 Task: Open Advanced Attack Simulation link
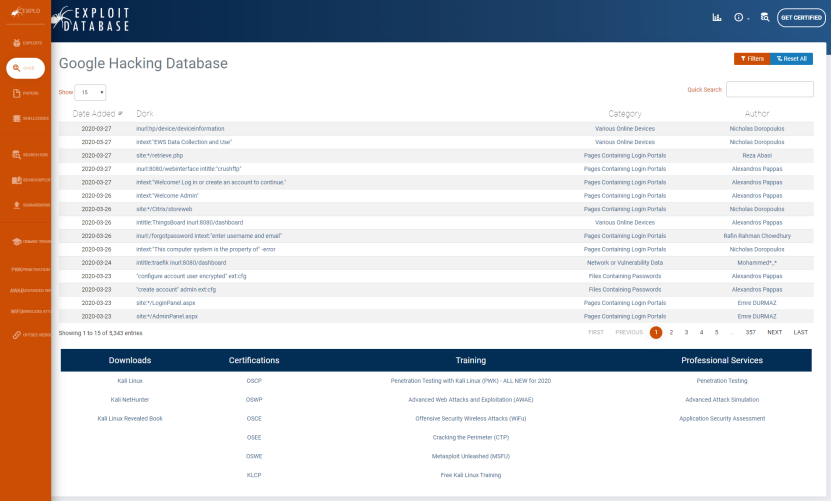pos(722,400)
